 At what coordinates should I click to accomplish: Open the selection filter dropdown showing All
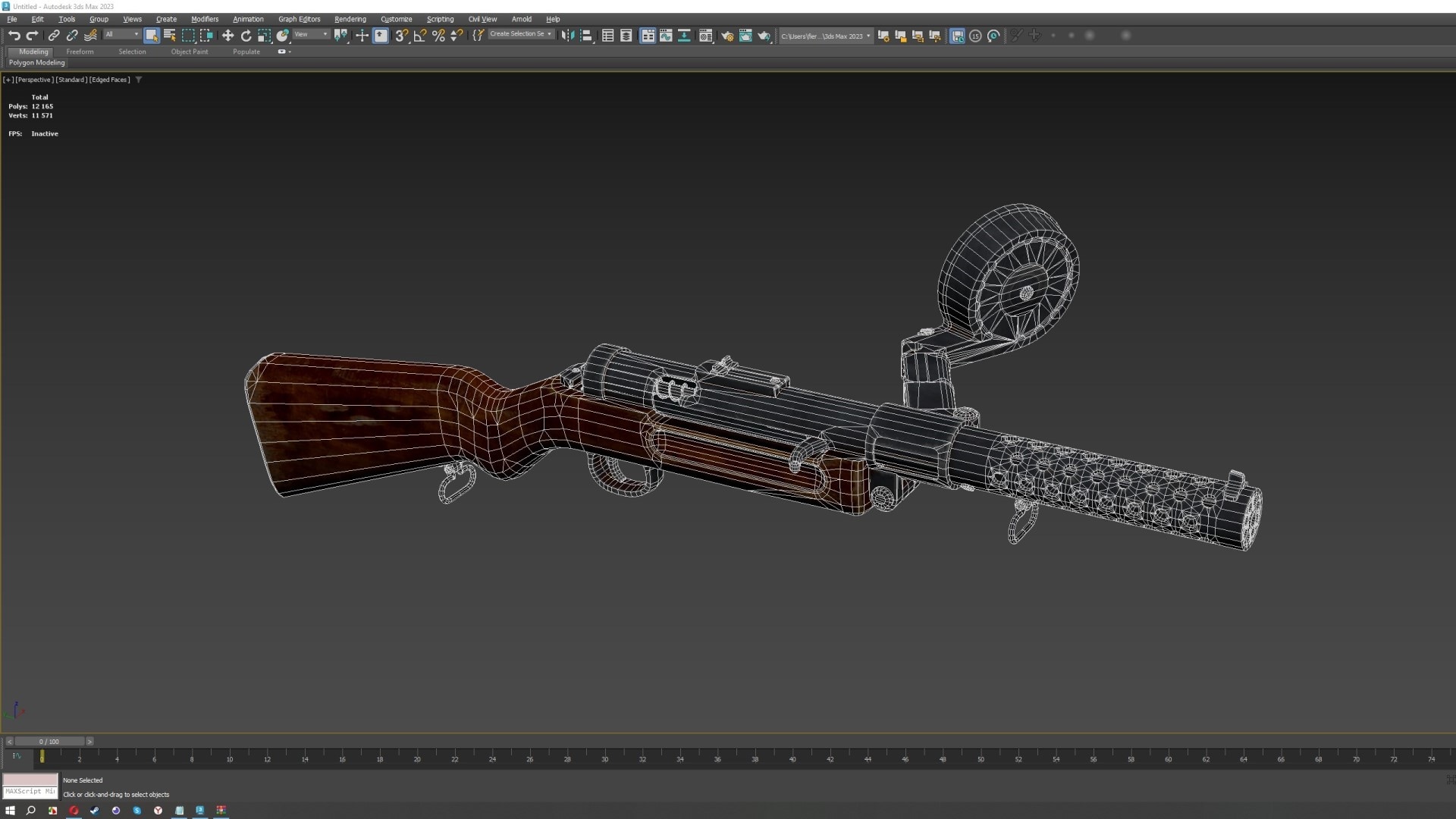coord(121,35)
